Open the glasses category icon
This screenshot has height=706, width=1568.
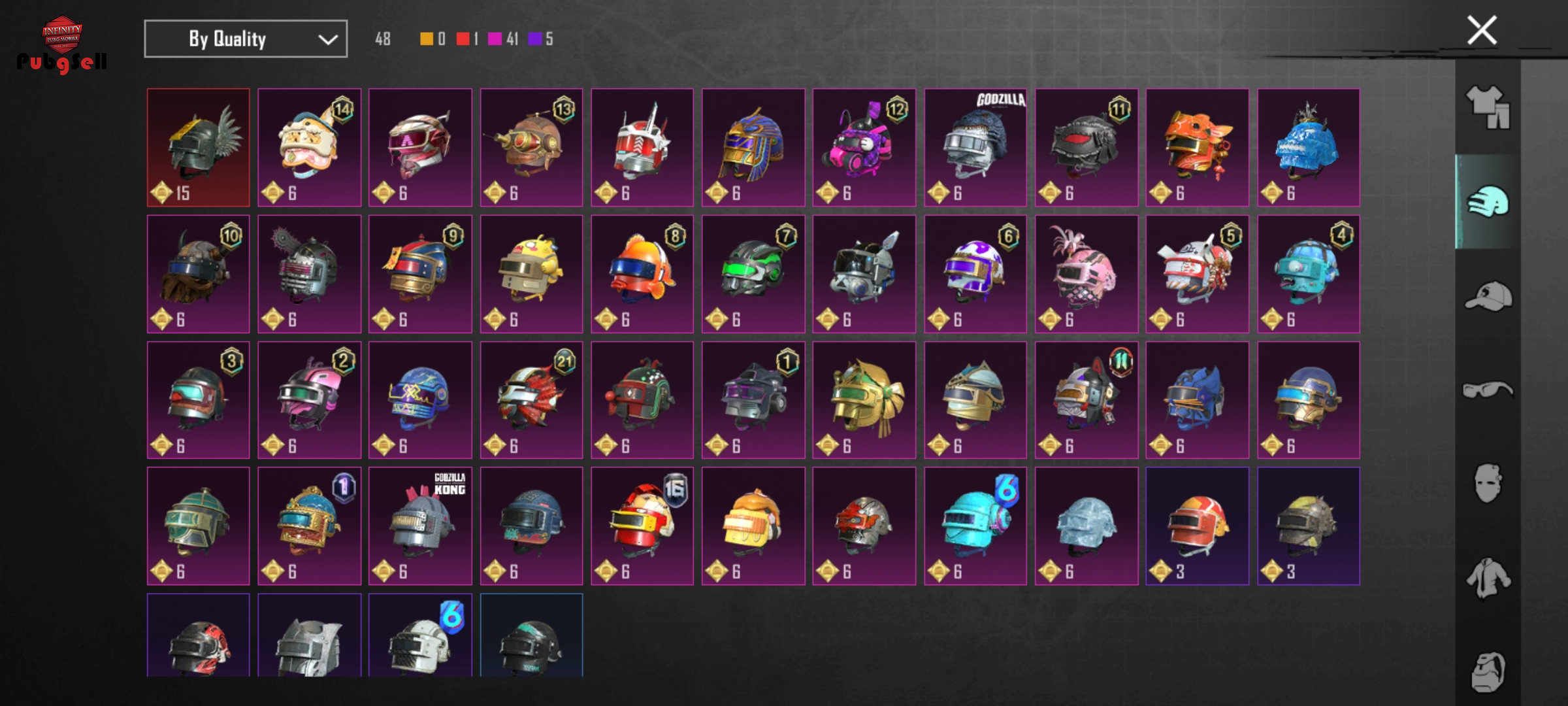(1488, 390)
